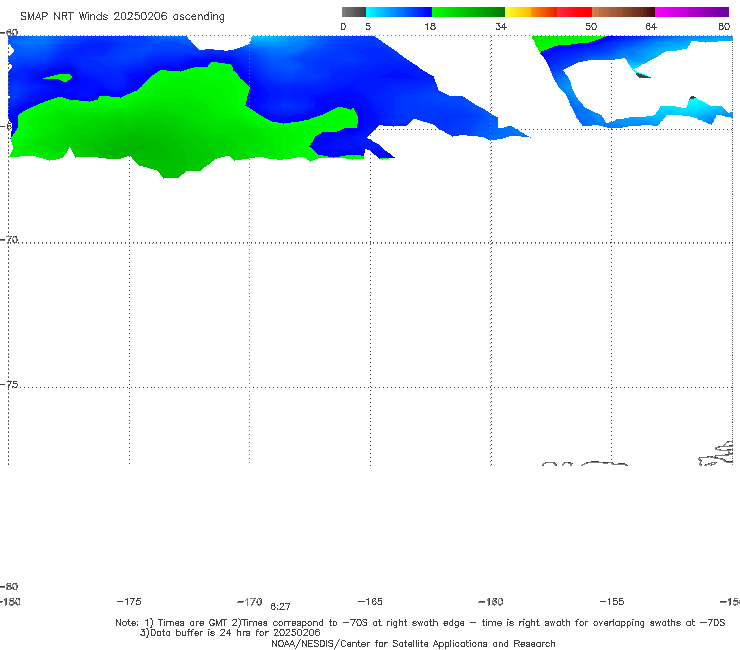The width and height of the screenshot is (740, 650).
Task: Click the longitude label between -165 and -155
Action: point(491,601)
